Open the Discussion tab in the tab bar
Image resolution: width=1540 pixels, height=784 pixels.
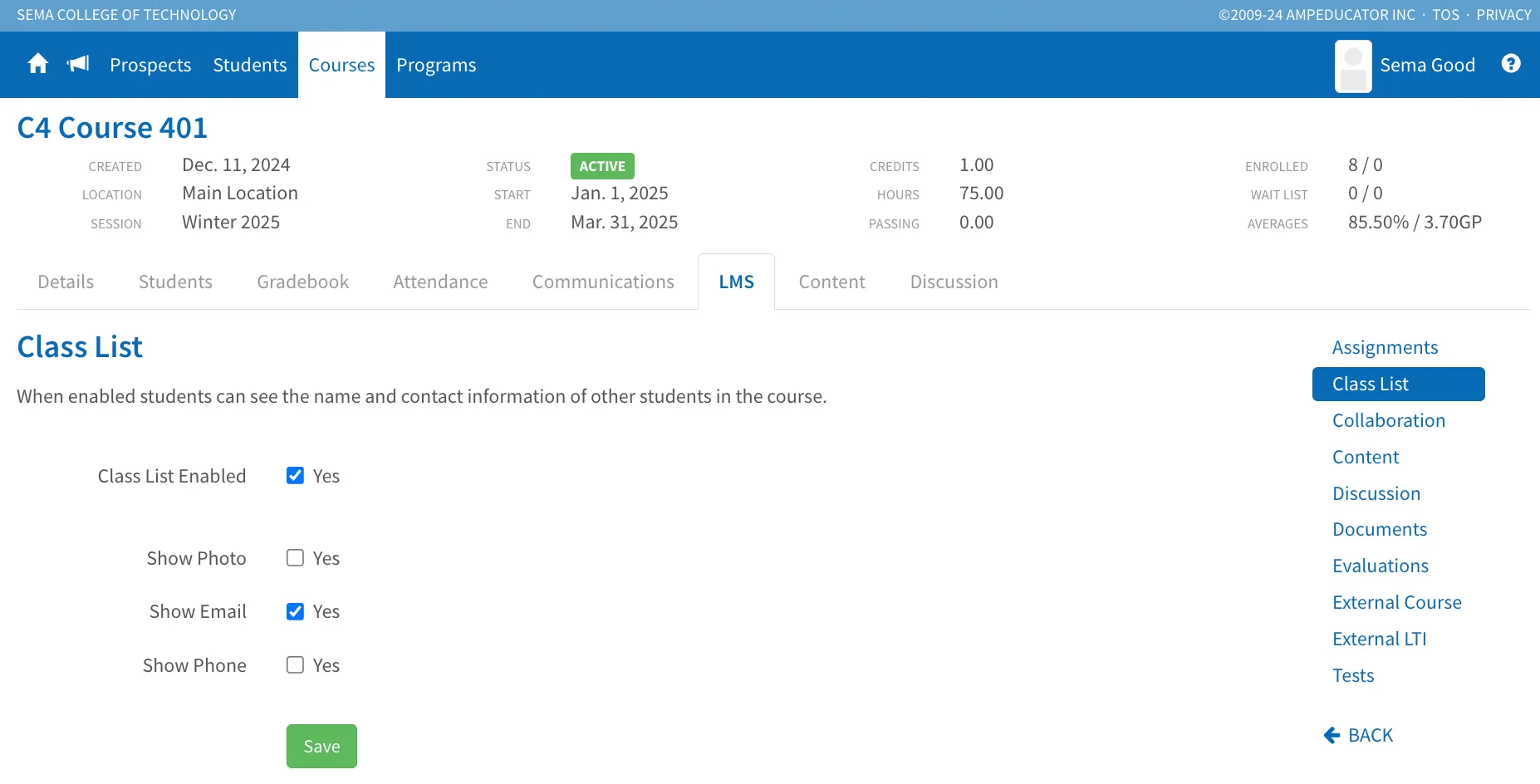click(954, 282)
